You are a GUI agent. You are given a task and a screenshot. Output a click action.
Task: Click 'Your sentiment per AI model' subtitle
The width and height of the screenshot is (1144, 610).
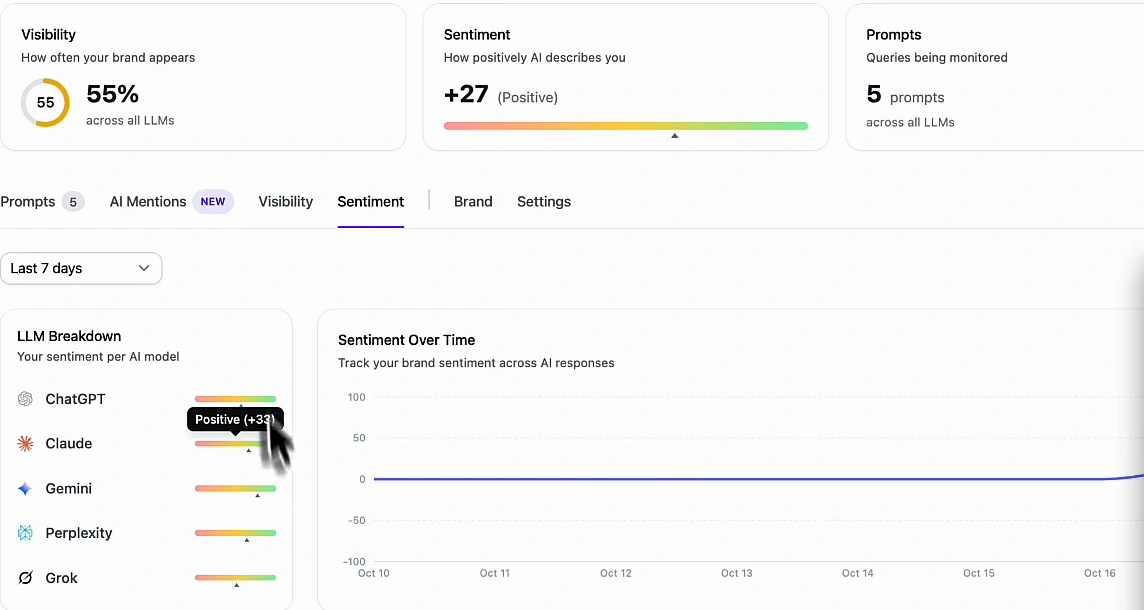click(98, 357)
